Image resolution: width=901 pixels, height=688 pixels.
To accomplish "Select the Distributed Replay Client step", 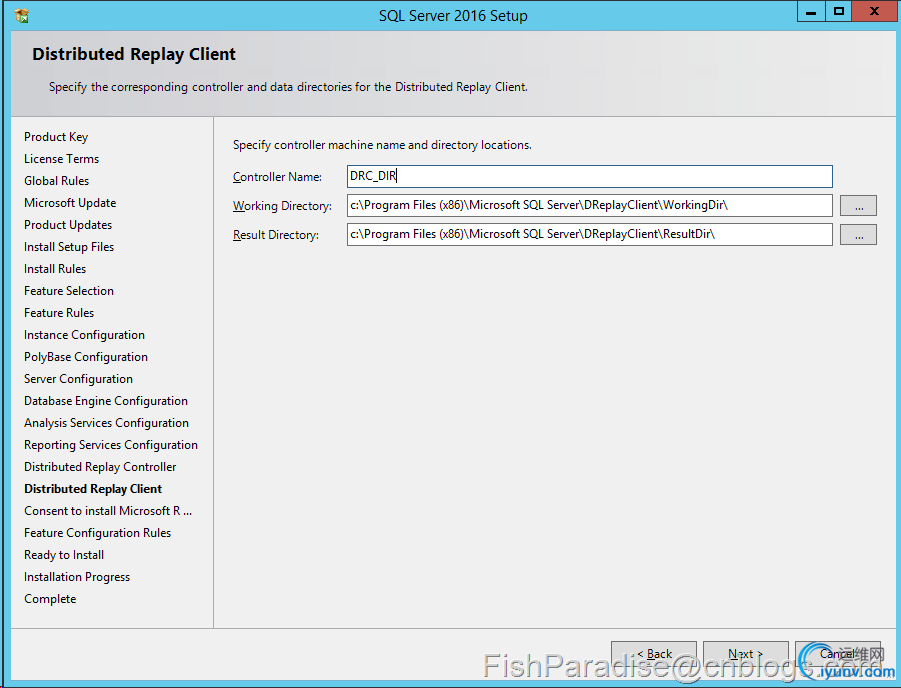I will tap(93, 489).
